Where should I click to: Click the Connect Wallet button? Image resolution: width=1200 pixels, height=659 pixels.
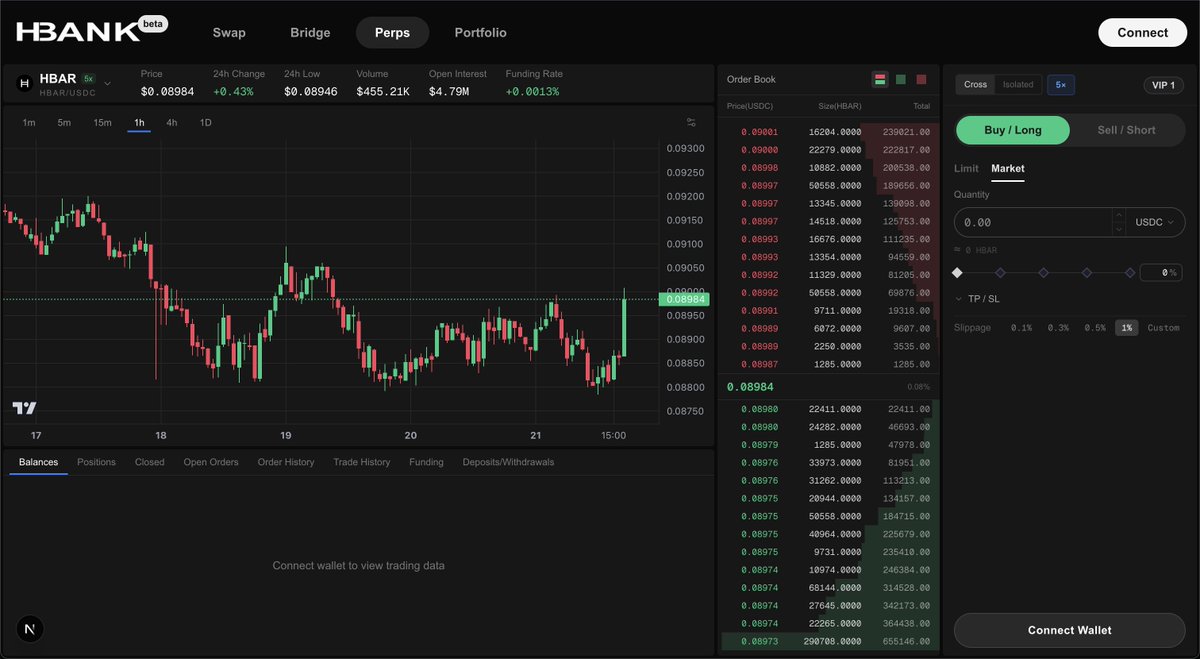(x=1069, y=630)
